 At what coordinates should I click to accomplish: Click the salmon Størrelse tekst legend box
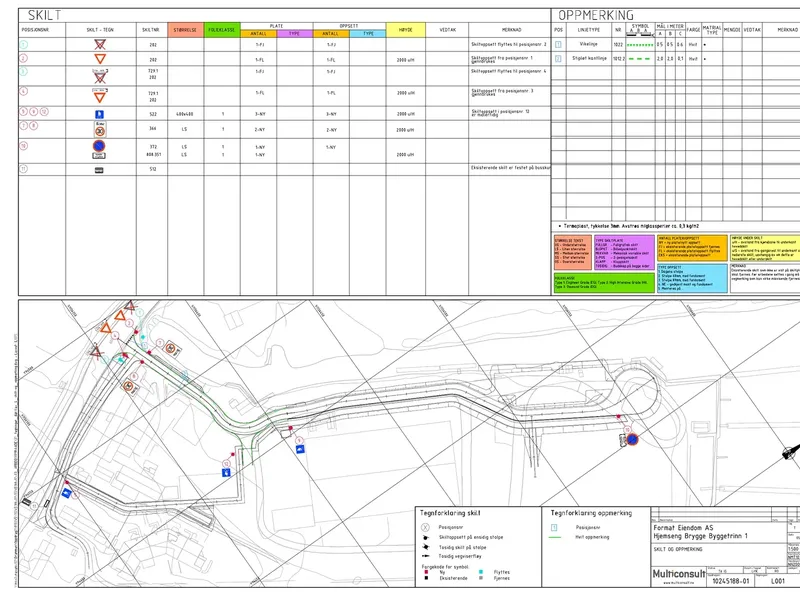(572, 252)
